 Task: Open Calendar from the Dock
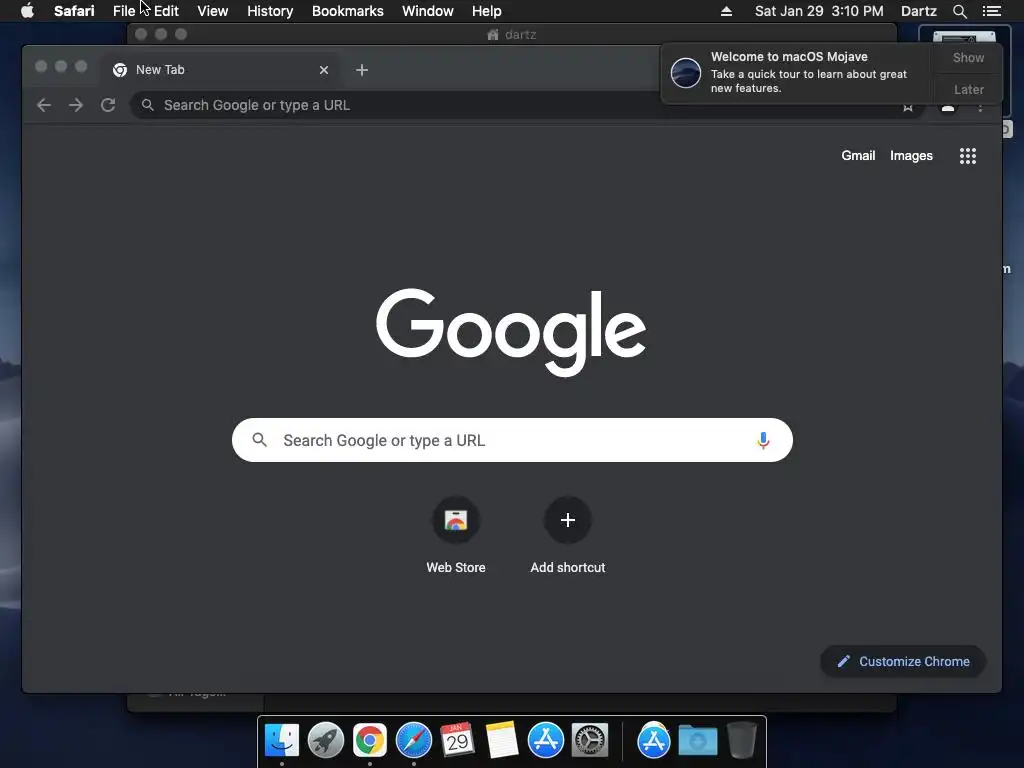coord(457,741)
